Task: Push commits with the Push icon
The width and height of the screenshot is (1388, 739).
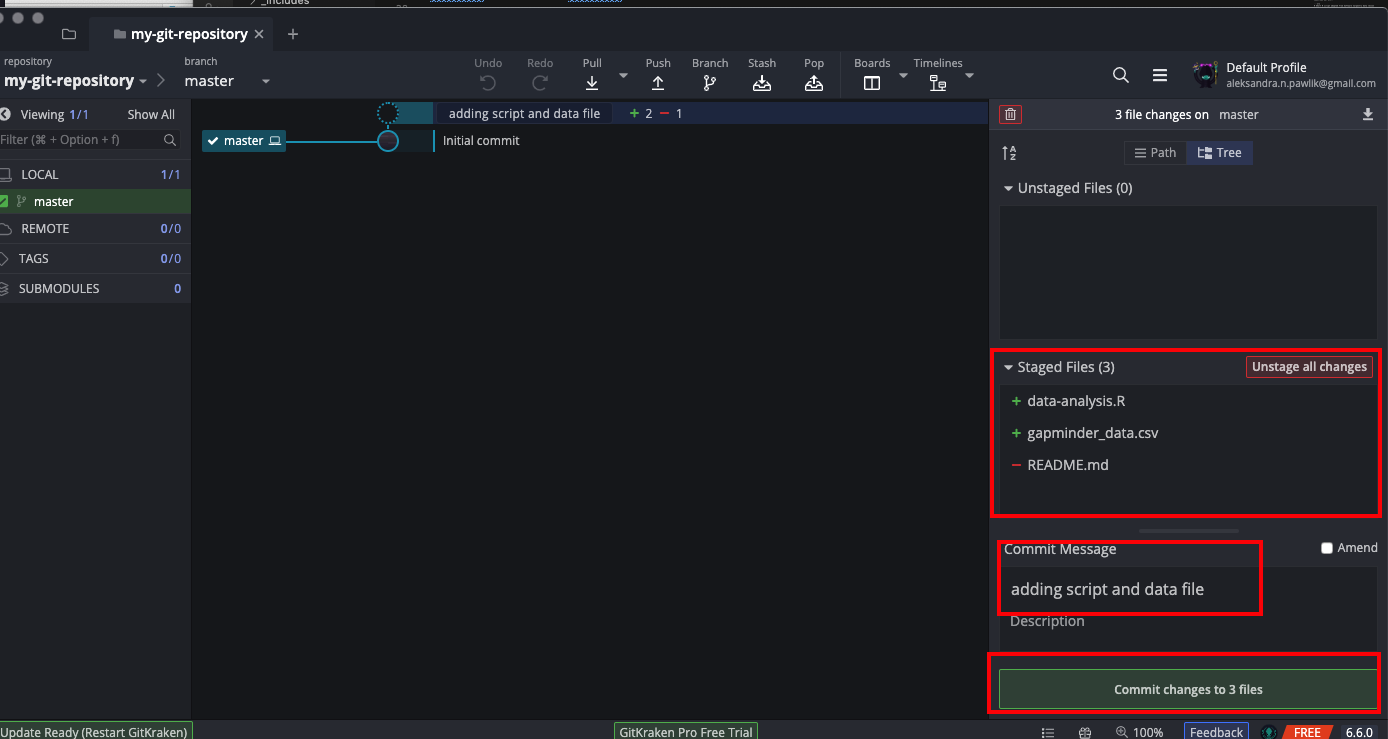Action: 658,84
